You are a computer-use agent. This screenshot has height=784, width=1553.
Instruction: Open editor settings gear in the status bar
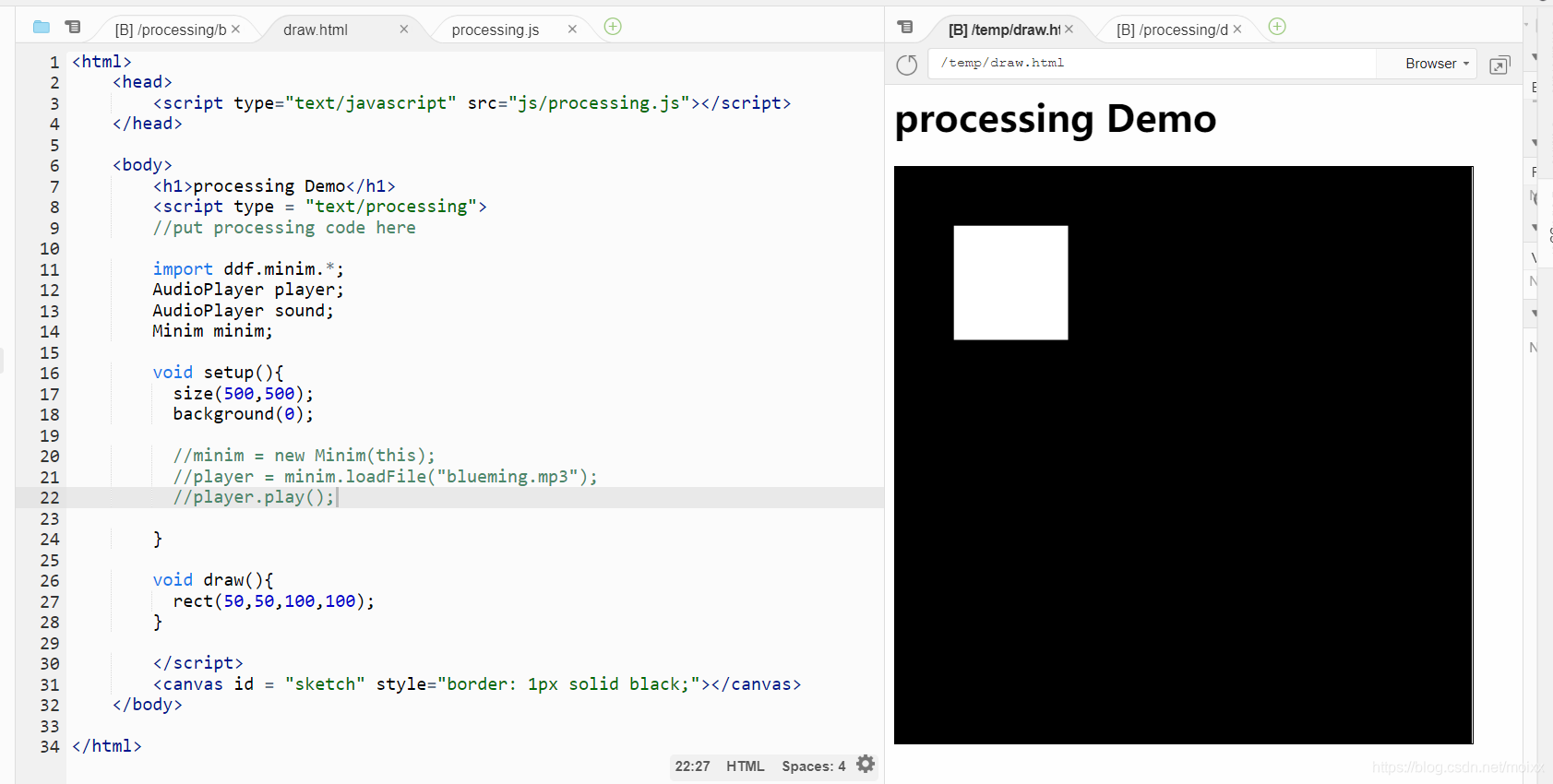coord(866,765)
